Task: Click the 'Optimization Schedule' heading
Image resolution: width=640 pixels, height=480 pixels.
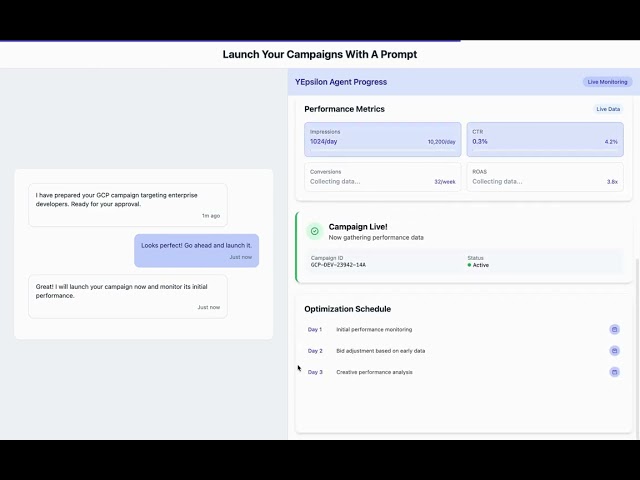Action: (x=347, y=309)
